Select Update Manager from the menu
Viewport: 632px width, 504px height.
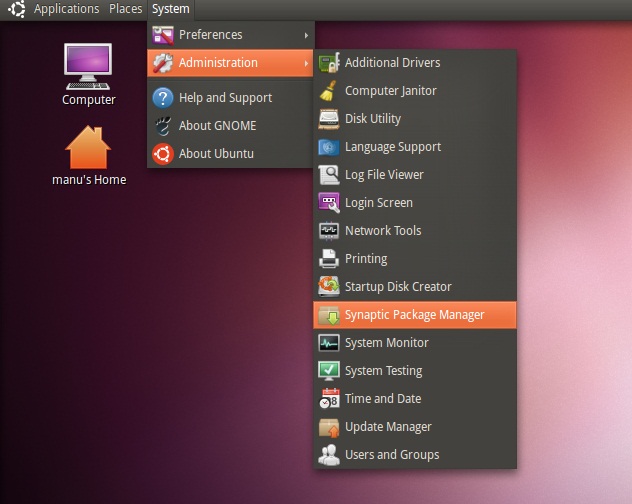(388, 427)
